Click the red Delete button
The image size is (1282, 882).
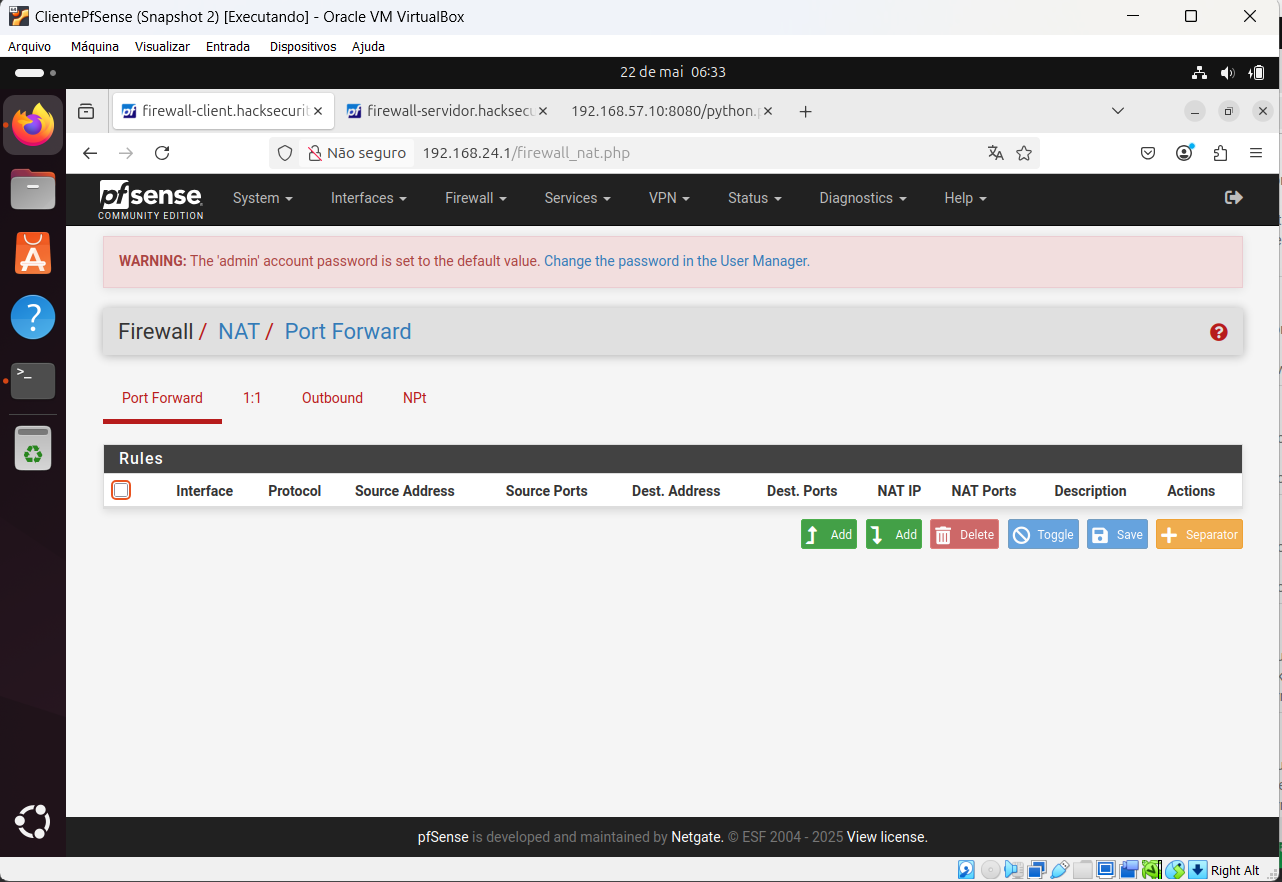964,534
